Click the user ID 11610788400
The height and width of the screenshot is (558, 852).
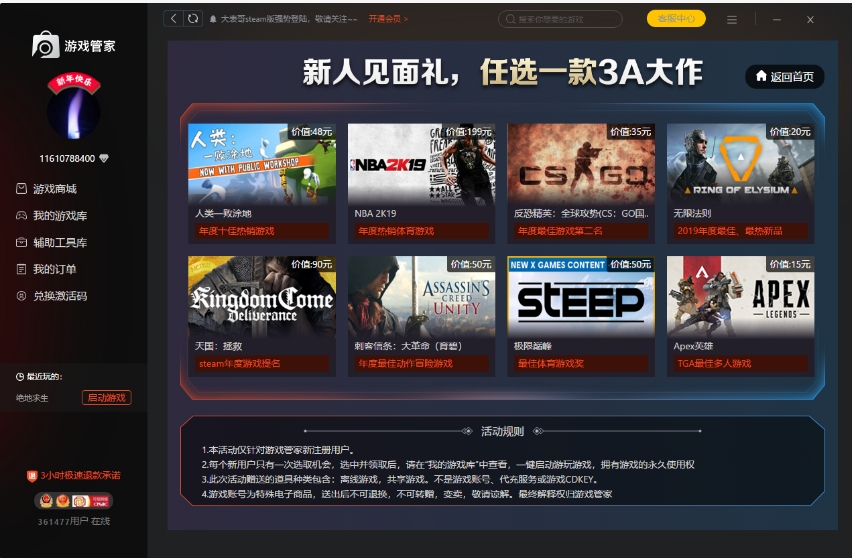67,159
